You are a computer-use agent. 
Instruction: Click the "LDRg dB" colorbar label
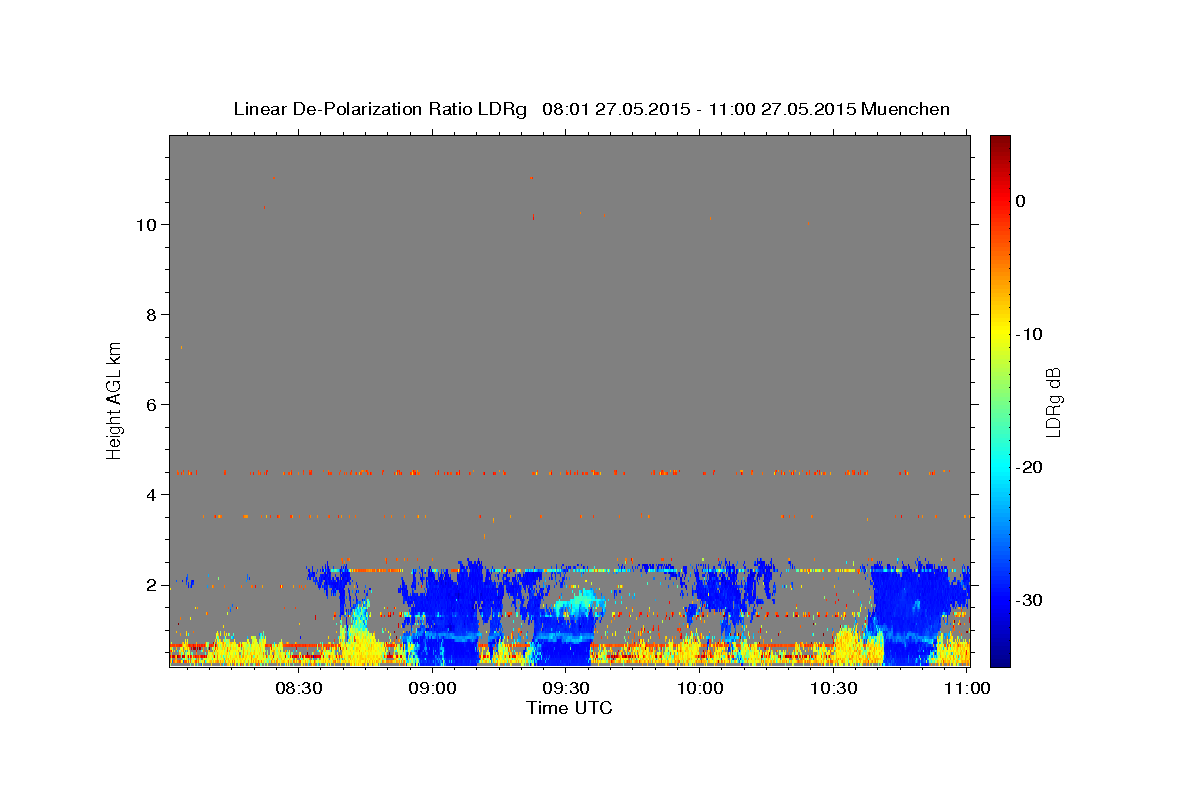click(x=1053, y=401)
